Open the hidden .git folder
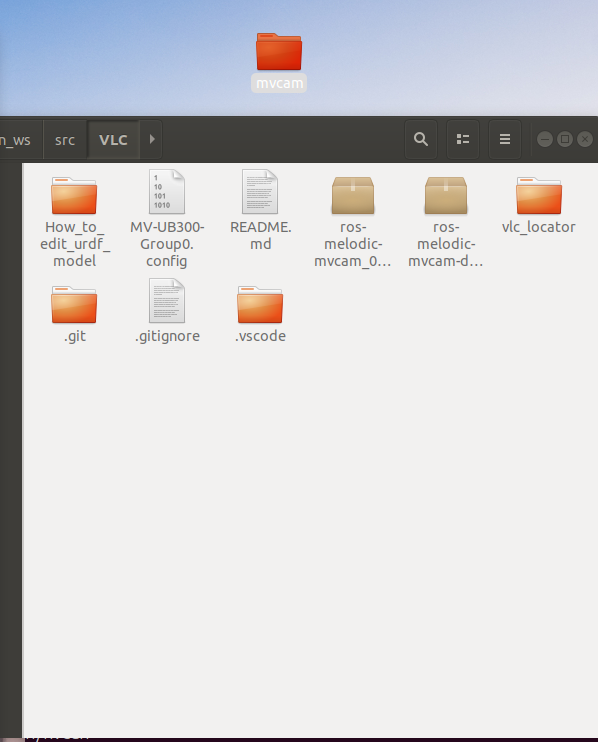This screenshot has width=598, height=742. coord(74,304)
